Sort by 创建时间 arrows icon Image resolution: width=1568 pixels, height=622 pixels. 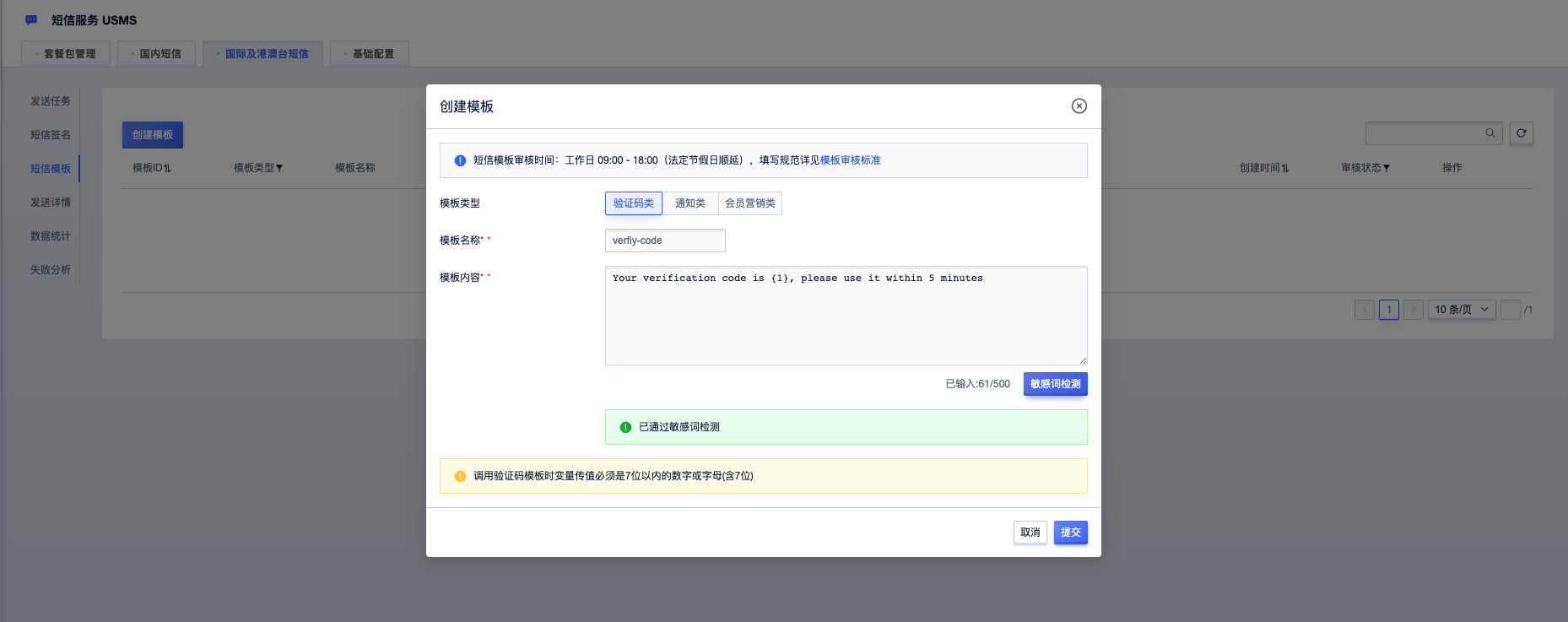click(1284, 169)
